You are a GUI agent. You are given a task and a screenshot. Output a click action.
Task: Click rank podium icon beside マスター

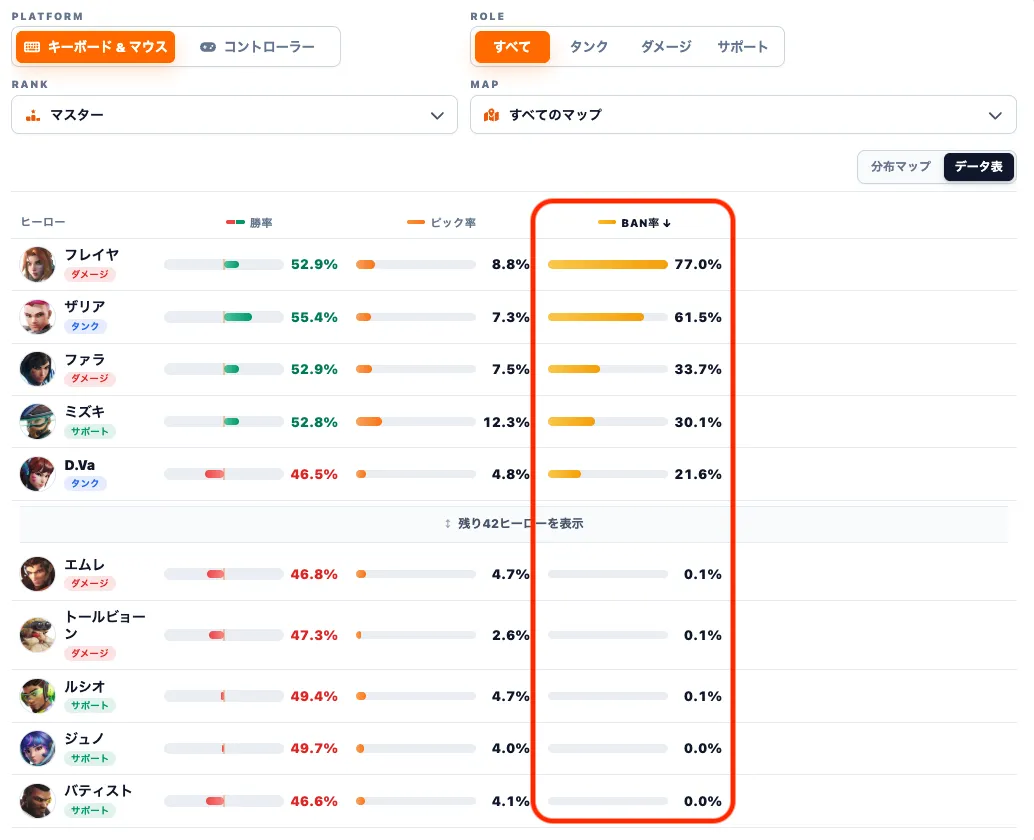[32, 115]
